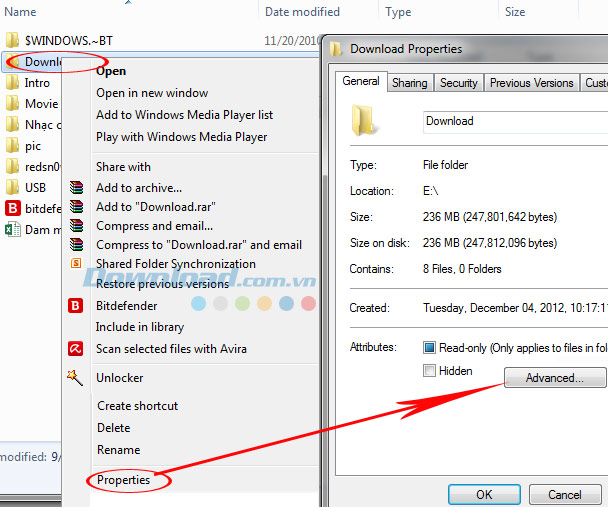Click the Shared Folder Synchronization icon
The height and width of the screenshot is (507, 608).
point(76,264)
